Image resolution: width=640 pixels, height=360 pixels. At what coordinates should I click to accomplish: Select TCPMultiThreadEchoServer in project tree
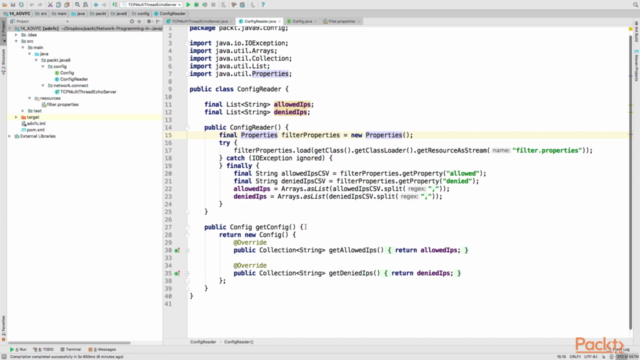pos(85,92)
